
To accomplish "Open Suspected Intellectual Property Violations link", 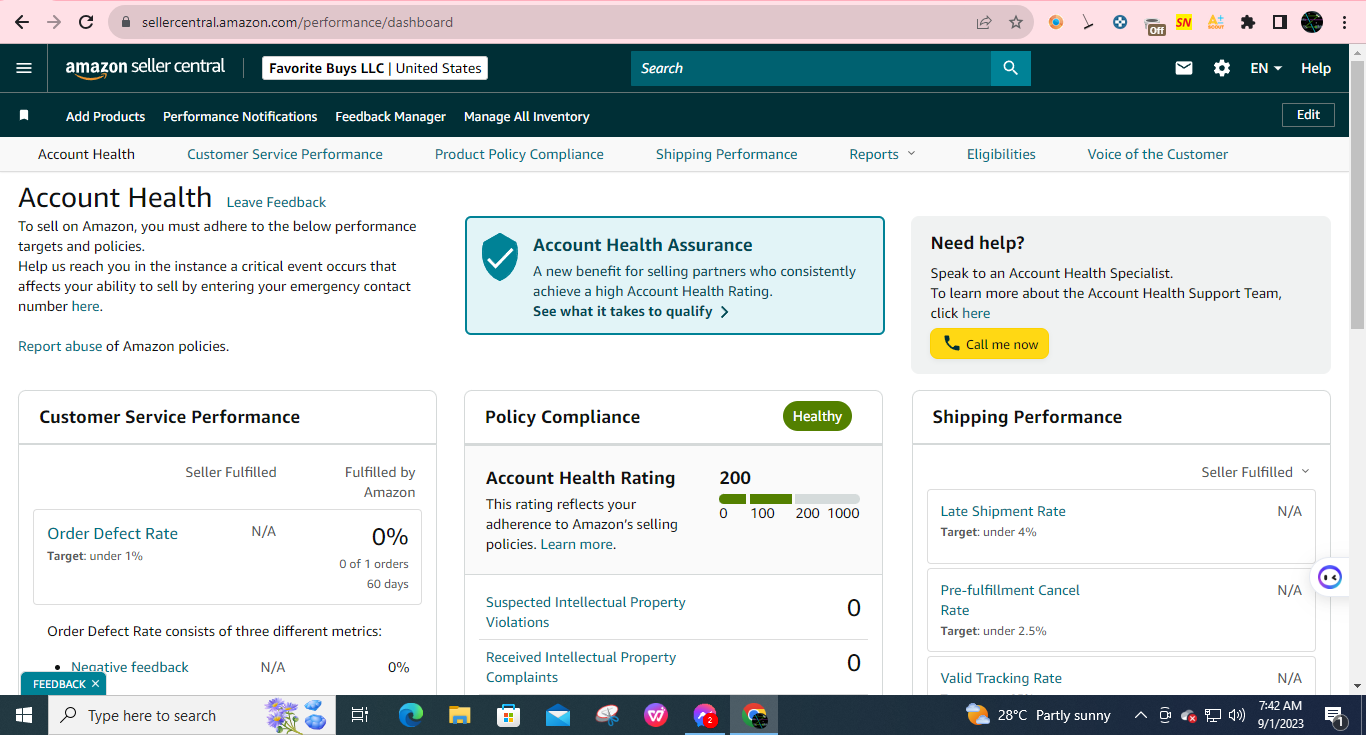I will click(x=586, y=612).
